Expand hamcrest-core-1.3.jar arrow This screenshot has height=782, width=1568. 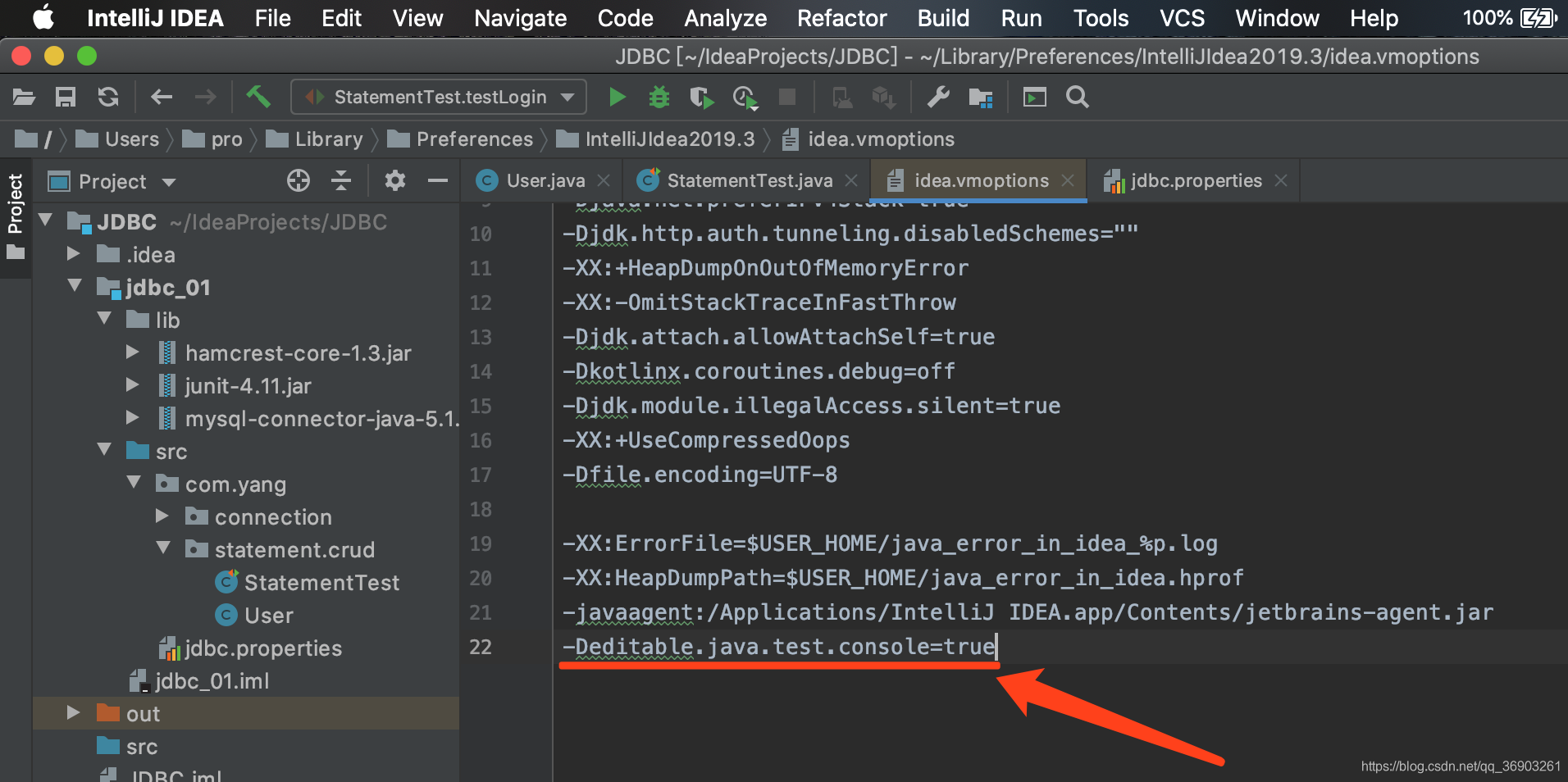click(x=133, y=352)
